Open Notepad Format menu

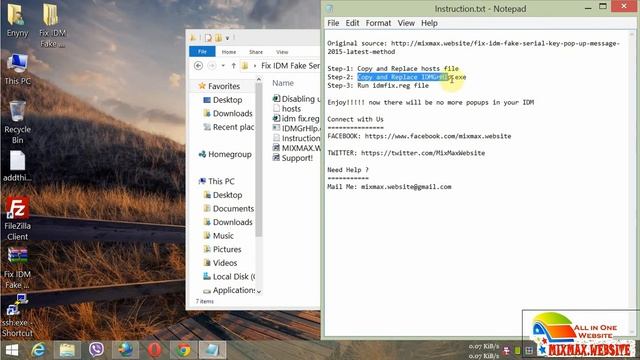pyautogui.click(x=378, y=23)
